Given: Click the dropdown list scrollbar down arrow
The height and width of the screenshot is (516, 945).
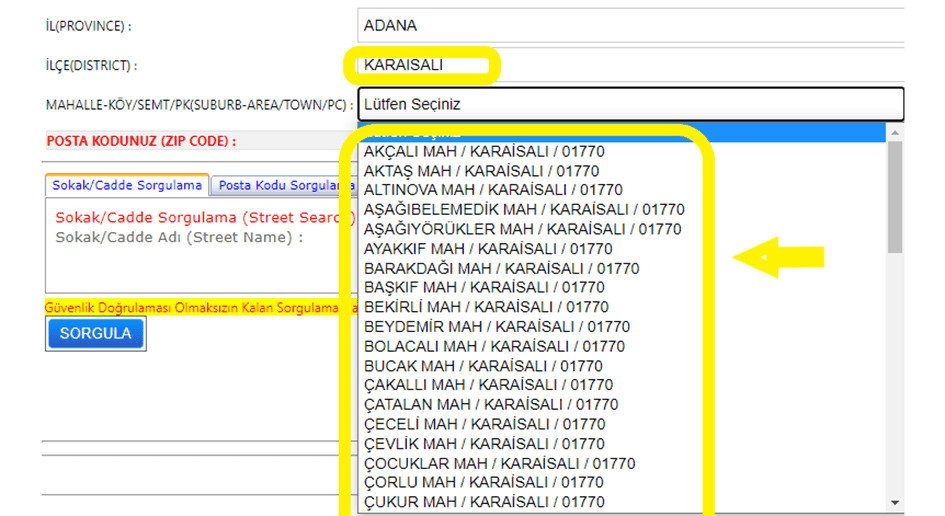Looking at the screenshot, I should [895, 502].
